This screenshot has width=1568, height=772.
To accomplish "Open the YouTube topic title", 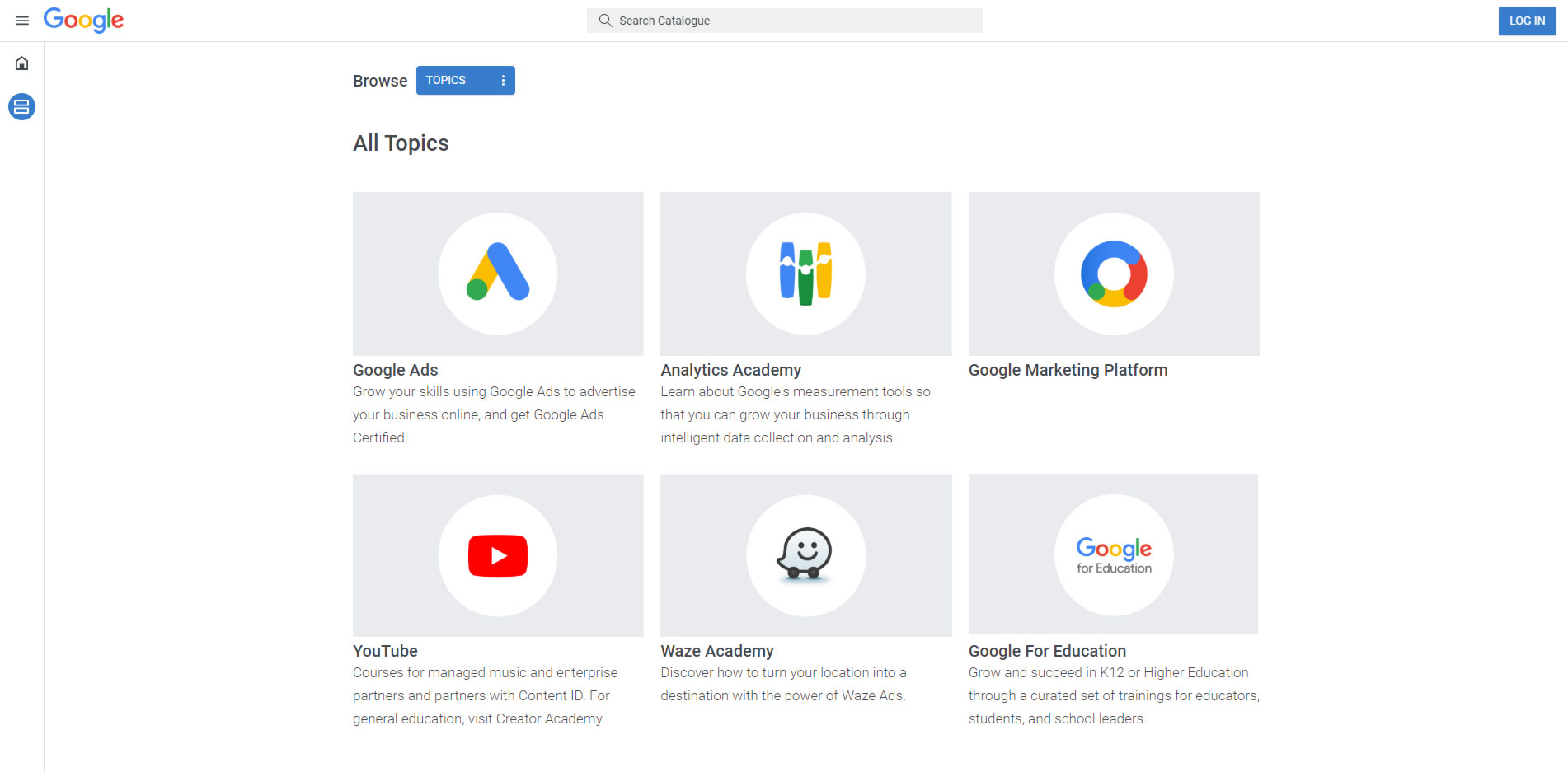I will (x=385, y=651).
